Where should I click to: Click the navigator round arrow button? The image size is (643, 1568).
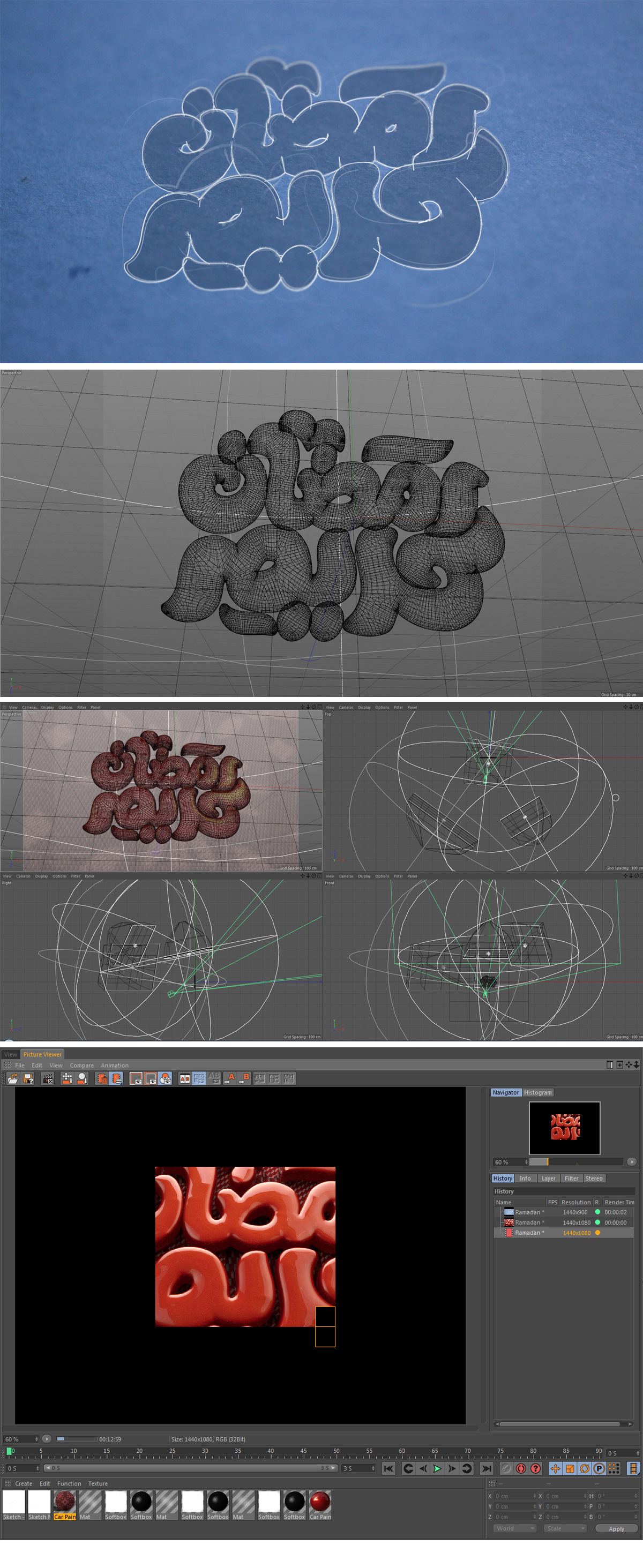(x=631, y=1161)
